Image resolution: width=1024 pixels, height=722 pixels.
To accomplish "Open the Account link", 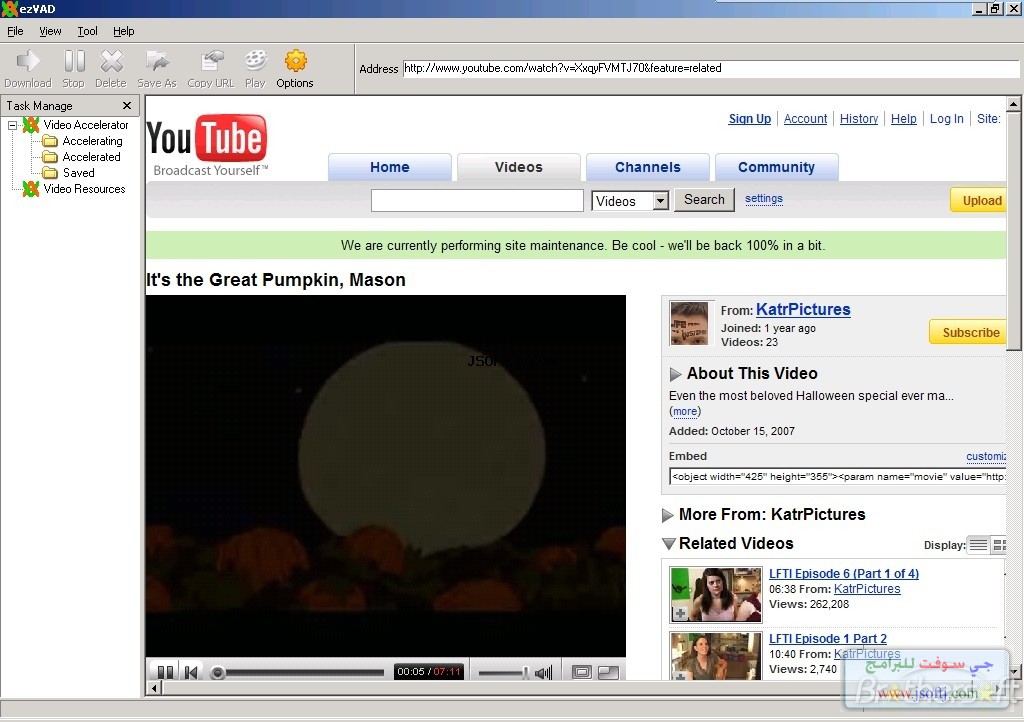I will tap(805, 119).
